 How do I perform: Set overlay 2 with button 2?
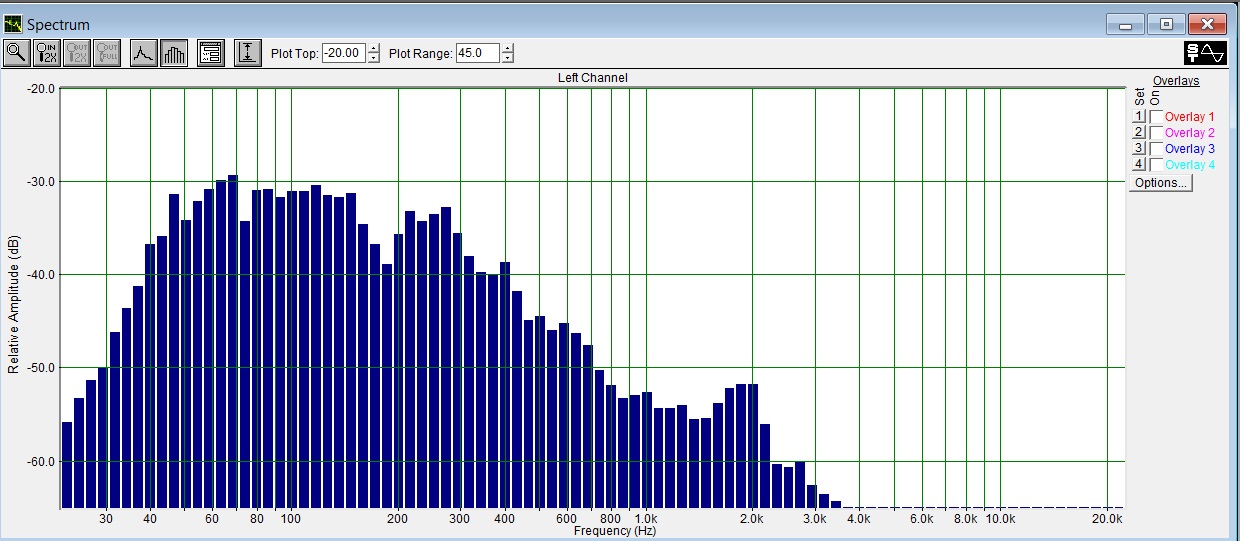point(1138,133)
